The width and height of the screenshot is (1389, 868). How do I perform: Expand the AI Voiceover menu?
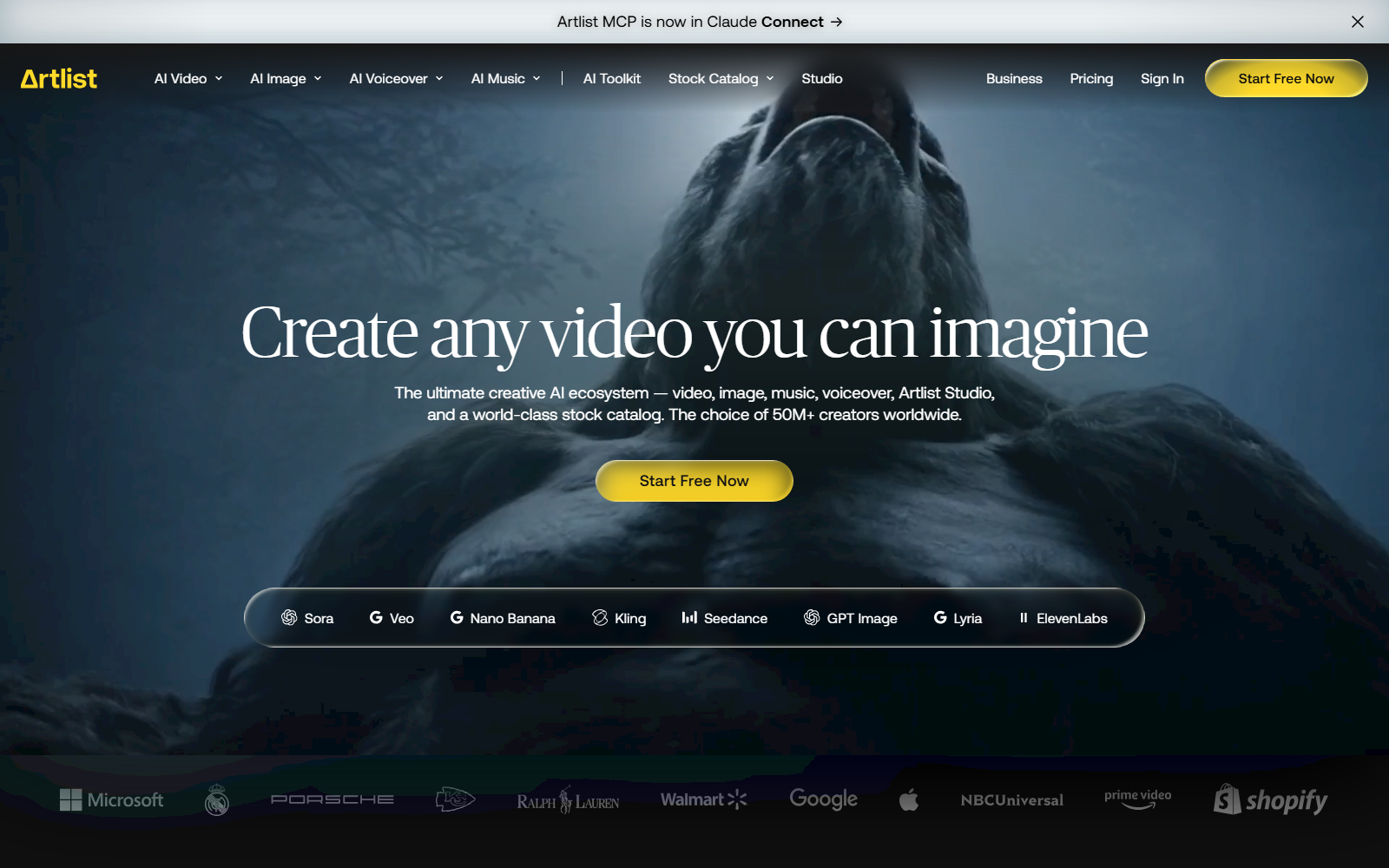pos(396,79)
